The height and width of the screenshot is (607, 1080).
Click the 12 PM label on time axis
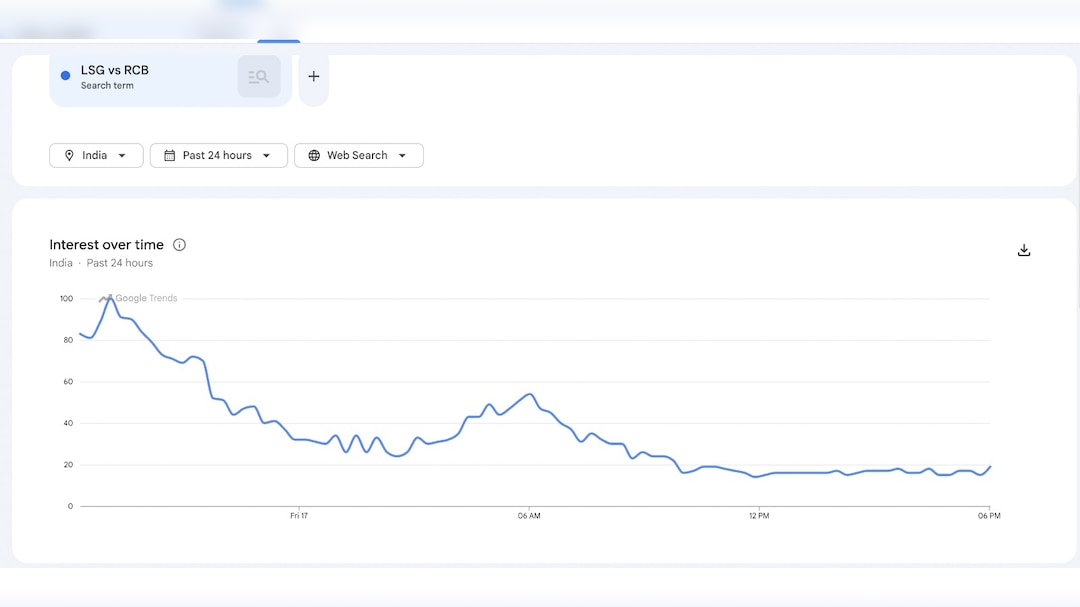[x=759, y=516]
